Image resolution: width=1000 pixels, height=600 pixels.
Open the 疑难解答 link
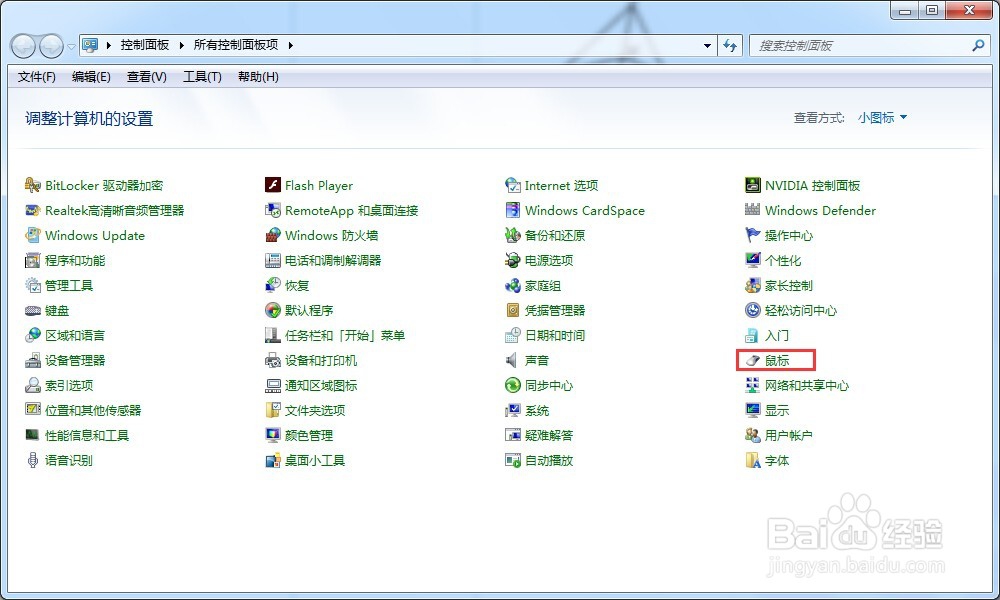549,435
